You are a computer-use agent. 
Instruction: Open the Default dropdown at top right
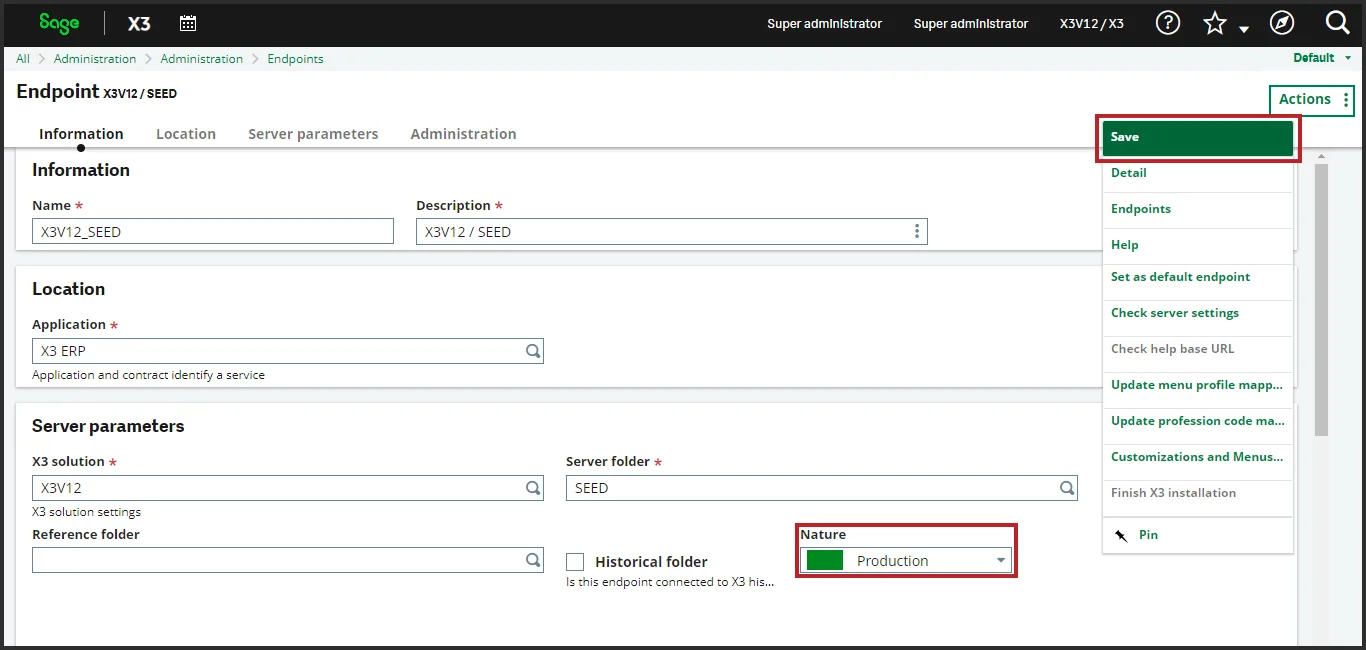(1322, 58)
